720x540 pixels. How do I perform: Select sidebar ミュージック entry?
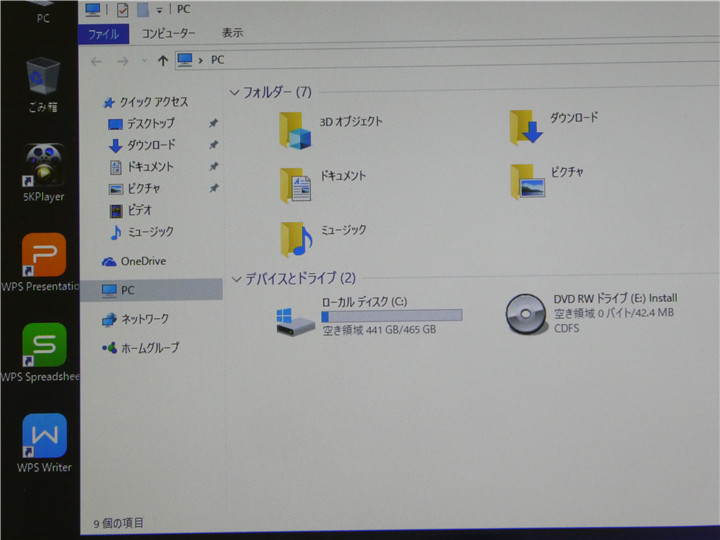(x=142, y=231)
